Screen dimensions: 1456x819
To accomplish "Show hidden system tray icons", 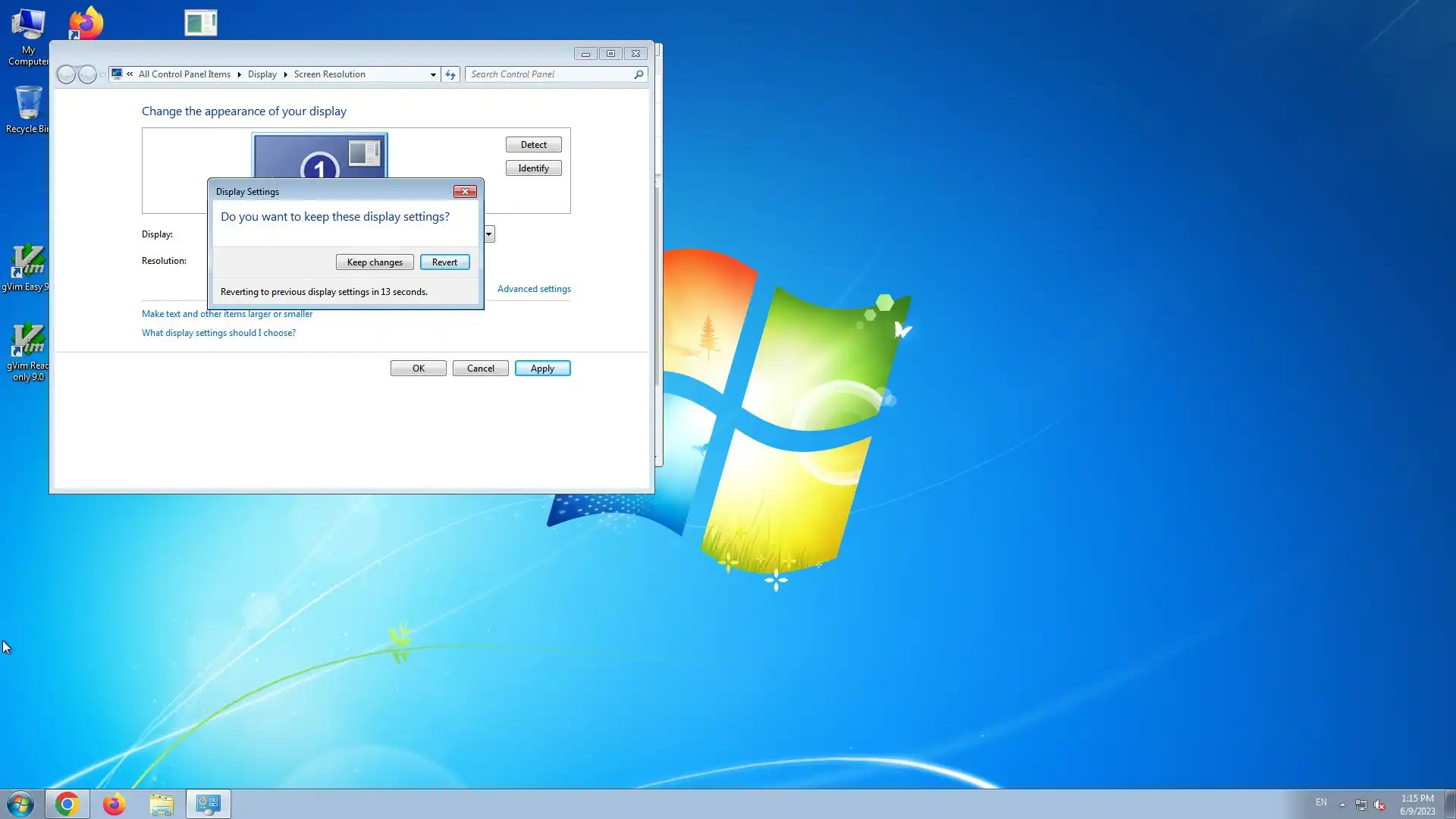I will (x=1342, y=804).
